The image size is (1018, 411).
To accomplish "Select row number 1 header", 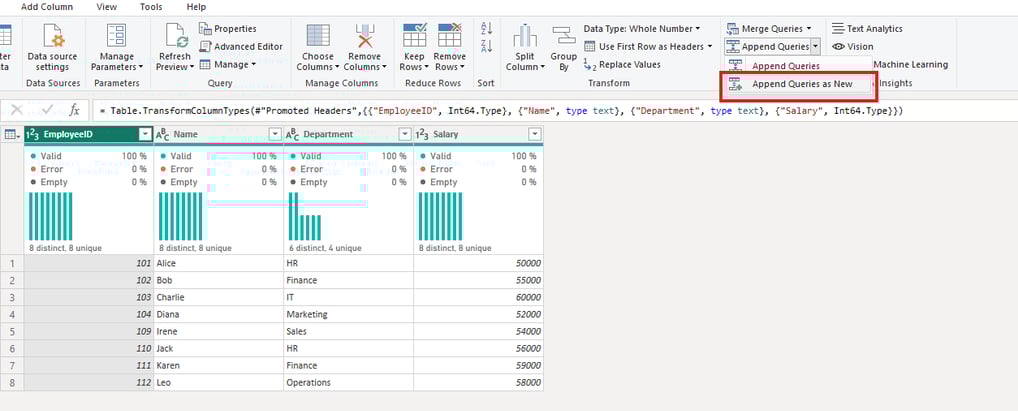I will (x=12, y=263).
